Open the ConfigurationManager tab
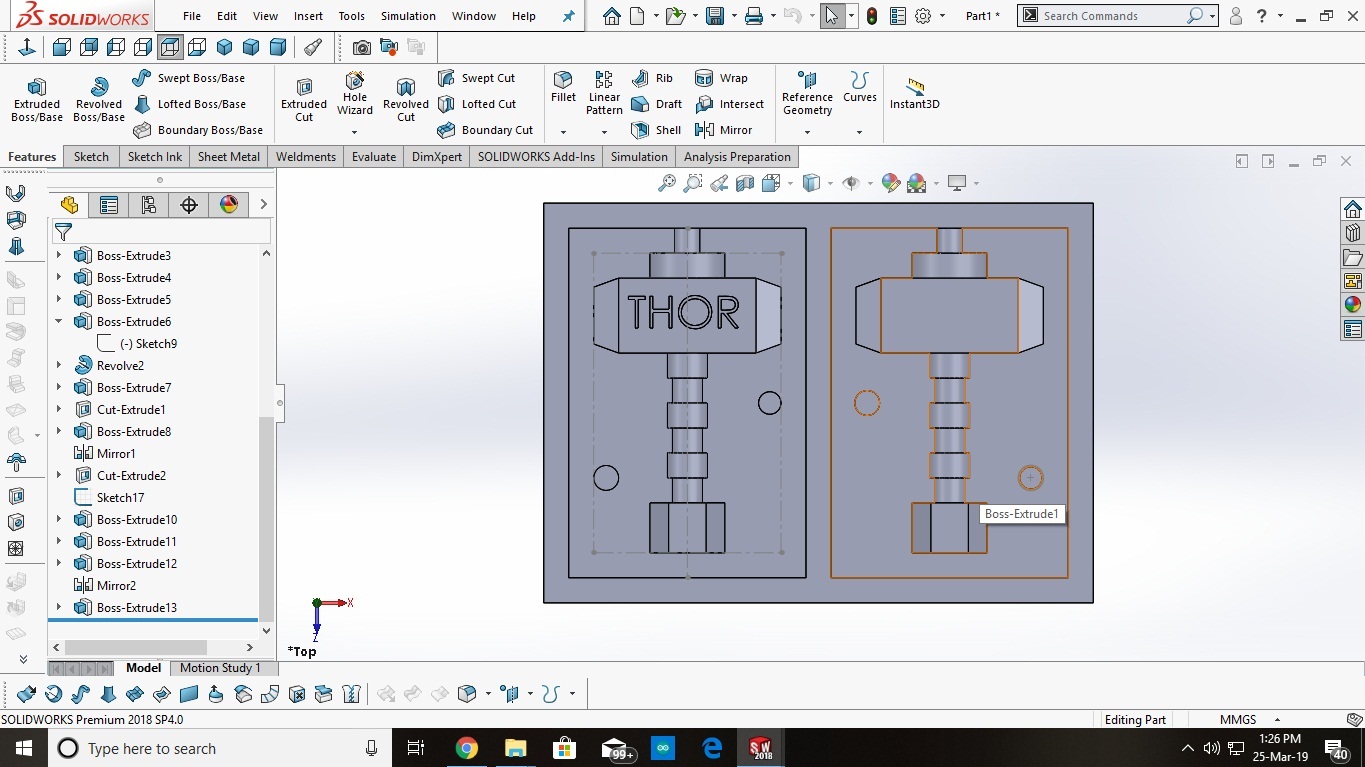 tap(149, 205)
